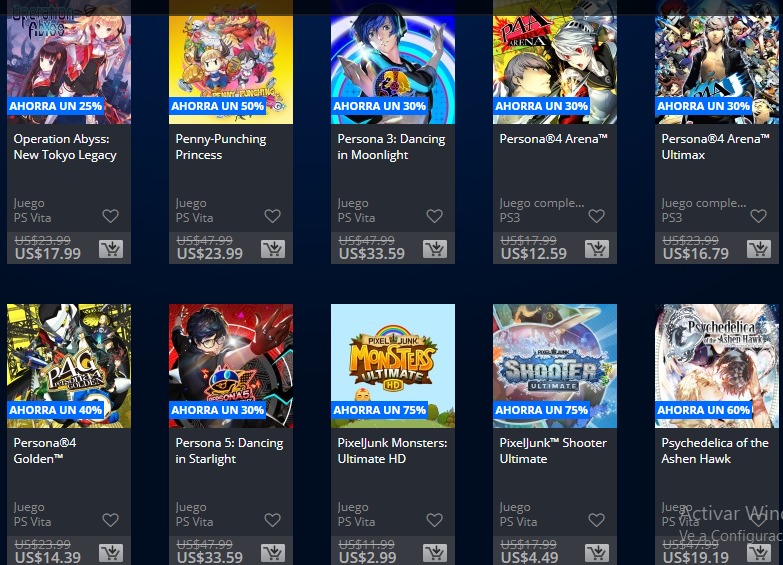Add Persona 4 Golden to cart
This screenshot has height=565, width=783.
[x=111, y=553]
